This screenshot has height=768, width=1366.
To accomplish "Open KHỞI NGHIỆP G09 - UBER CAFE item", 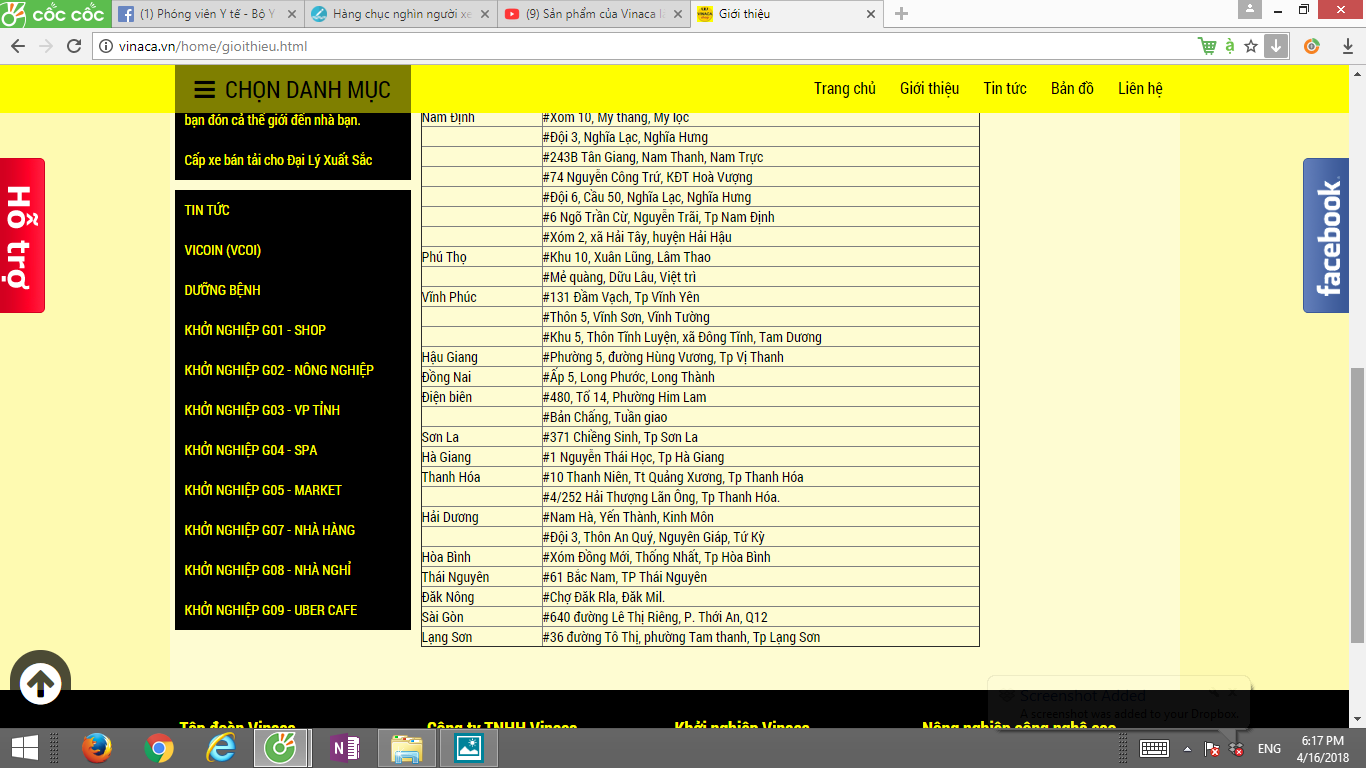I will 271,610.
